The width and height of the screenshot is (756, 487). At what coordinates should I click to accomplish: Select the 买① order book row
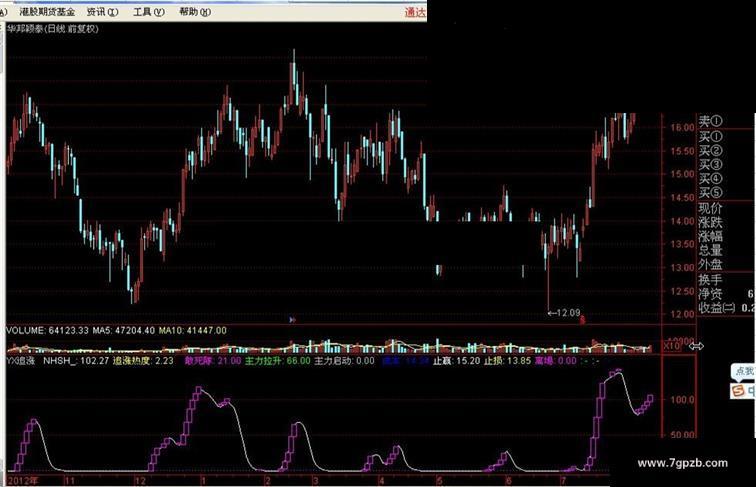(x=711, y=136)
